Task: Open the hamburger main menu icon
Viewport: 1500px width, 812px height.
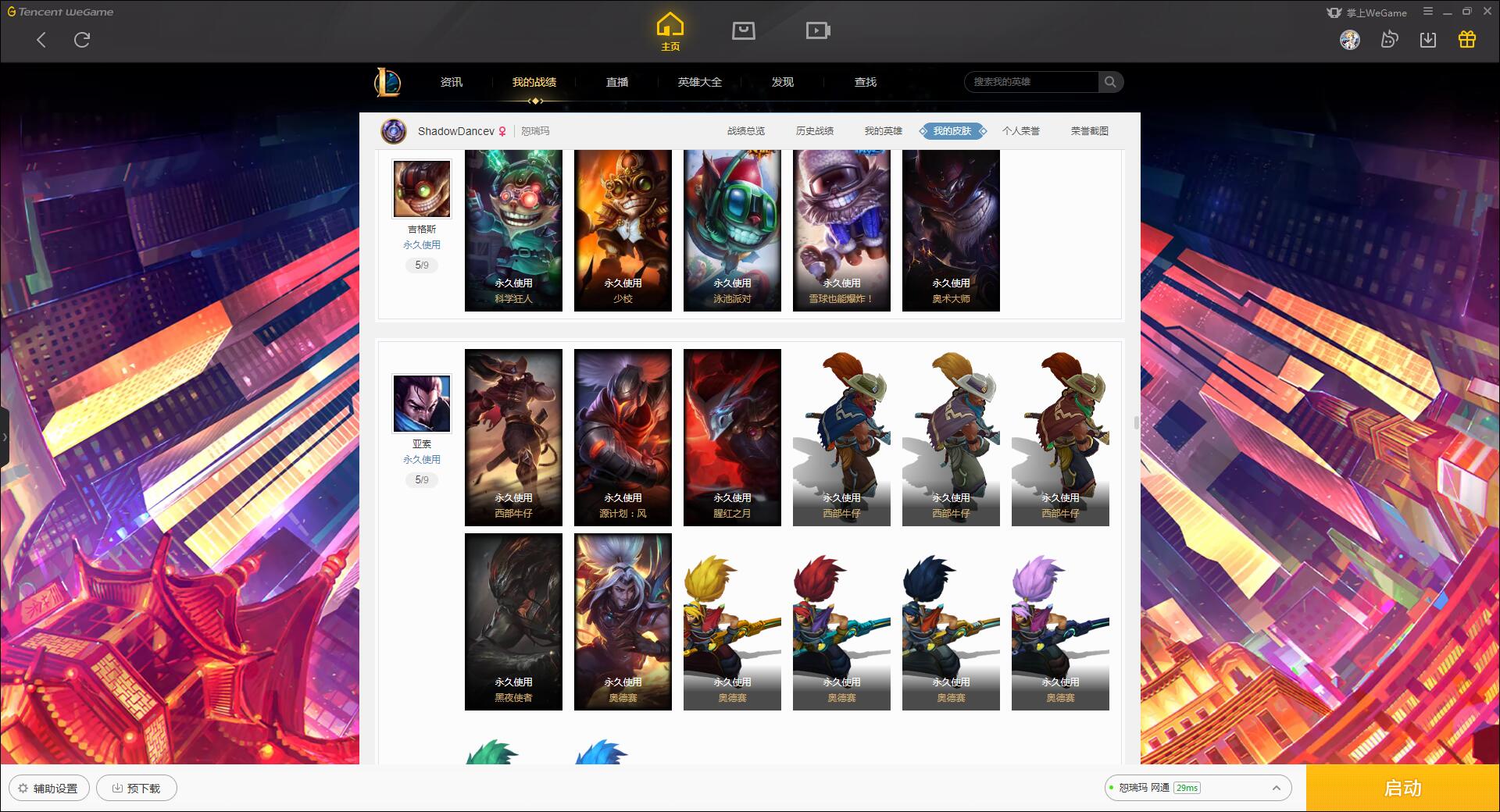Action: pos(1428,12)
